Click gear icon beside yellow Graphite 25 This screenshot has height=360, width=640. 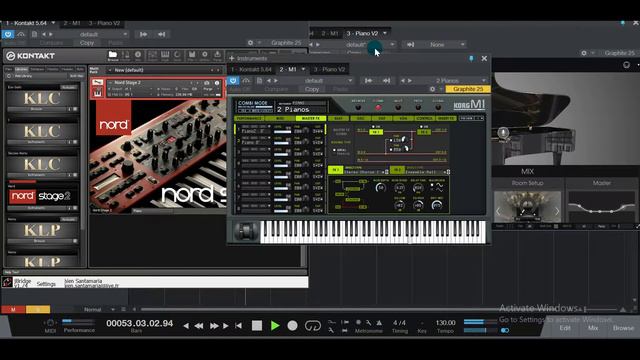(433, 89)
